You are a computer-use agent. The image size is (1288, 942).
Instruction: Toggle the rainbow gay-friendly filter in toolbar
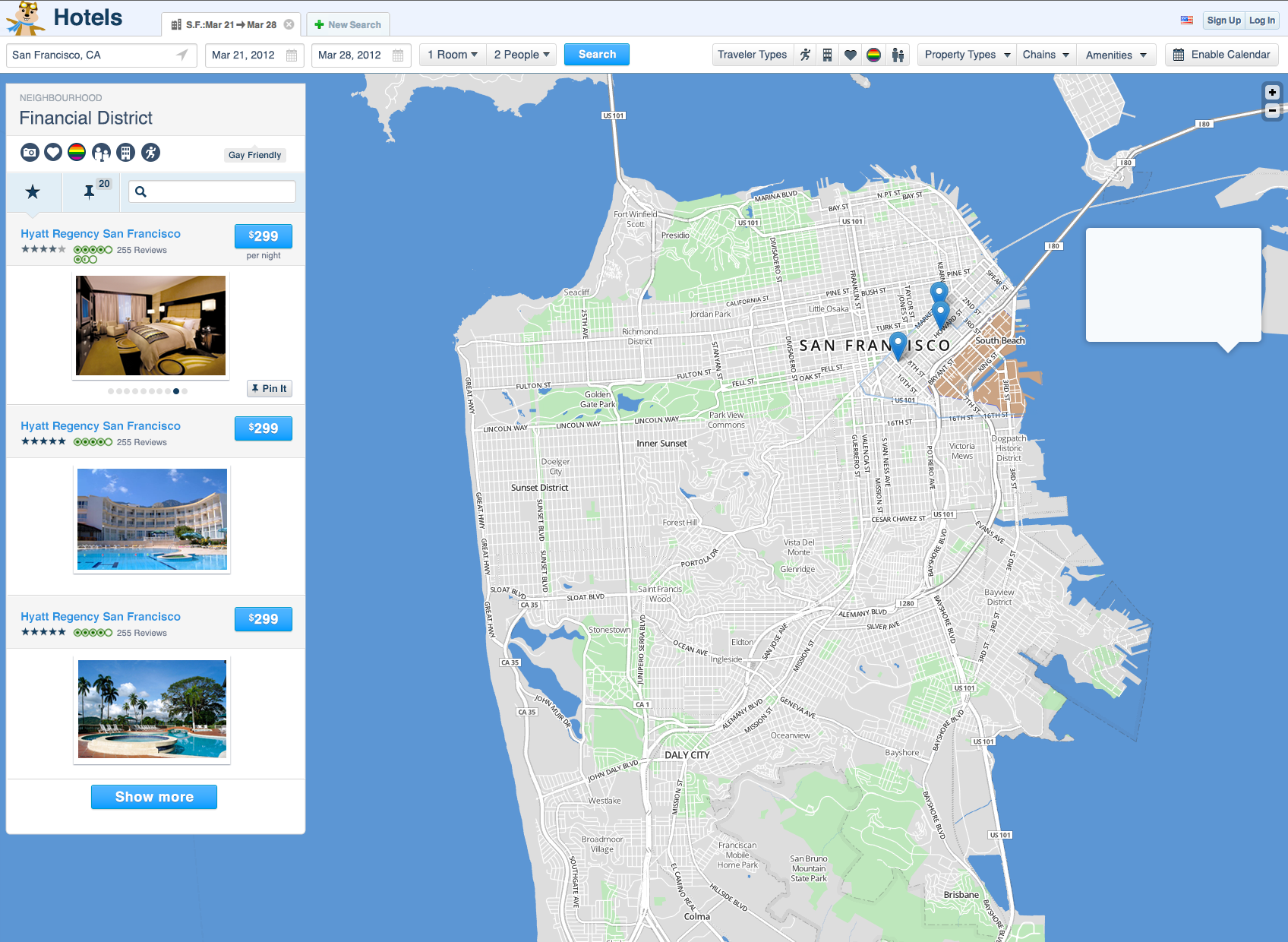coord(874,55)
